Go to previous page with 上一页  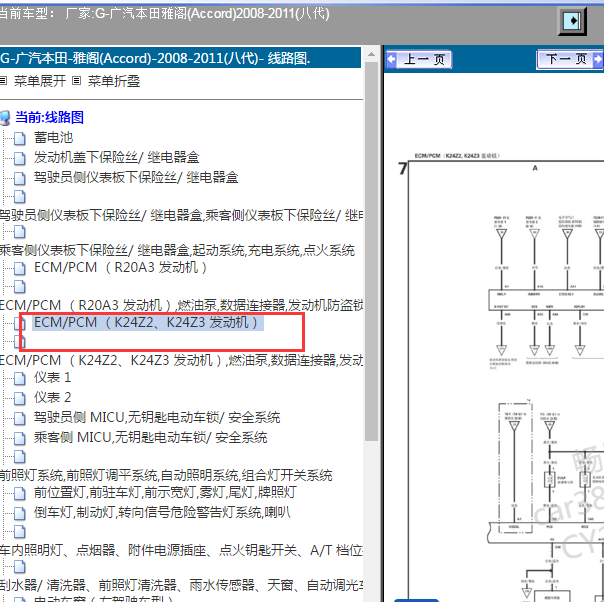point(419,60)
